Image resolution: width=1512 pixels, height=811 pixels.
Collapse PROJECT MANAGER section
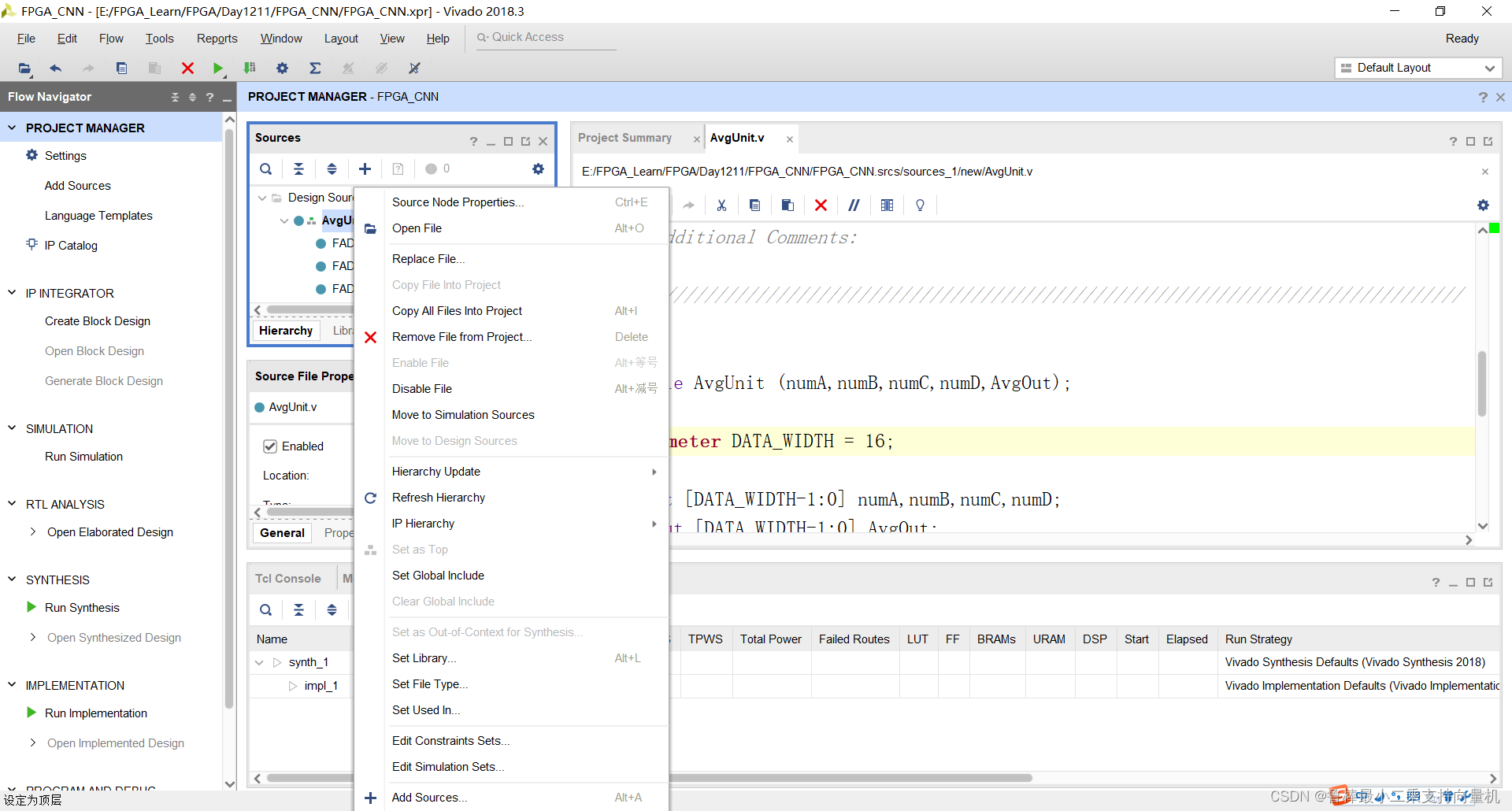pos(12,128)
